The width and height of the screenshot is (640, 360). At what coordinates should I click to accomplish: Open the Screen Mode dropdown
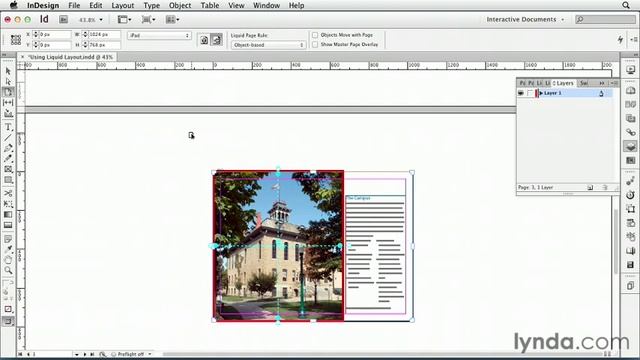tap(149, 19)
